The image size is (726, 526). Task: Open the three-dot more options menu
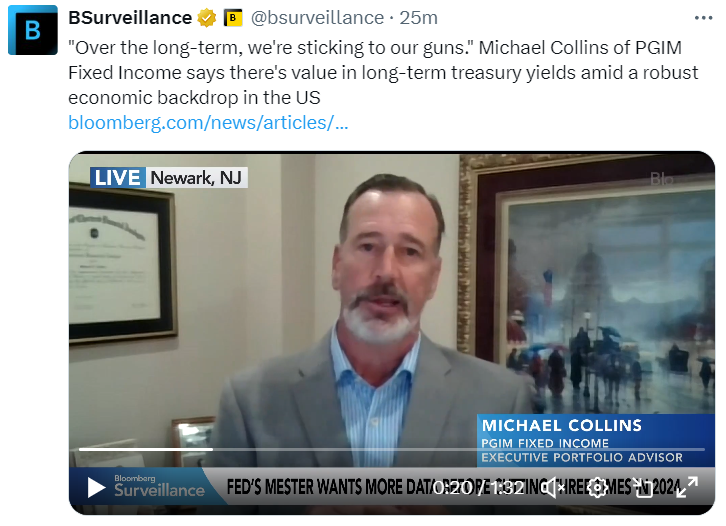[703, 18]
